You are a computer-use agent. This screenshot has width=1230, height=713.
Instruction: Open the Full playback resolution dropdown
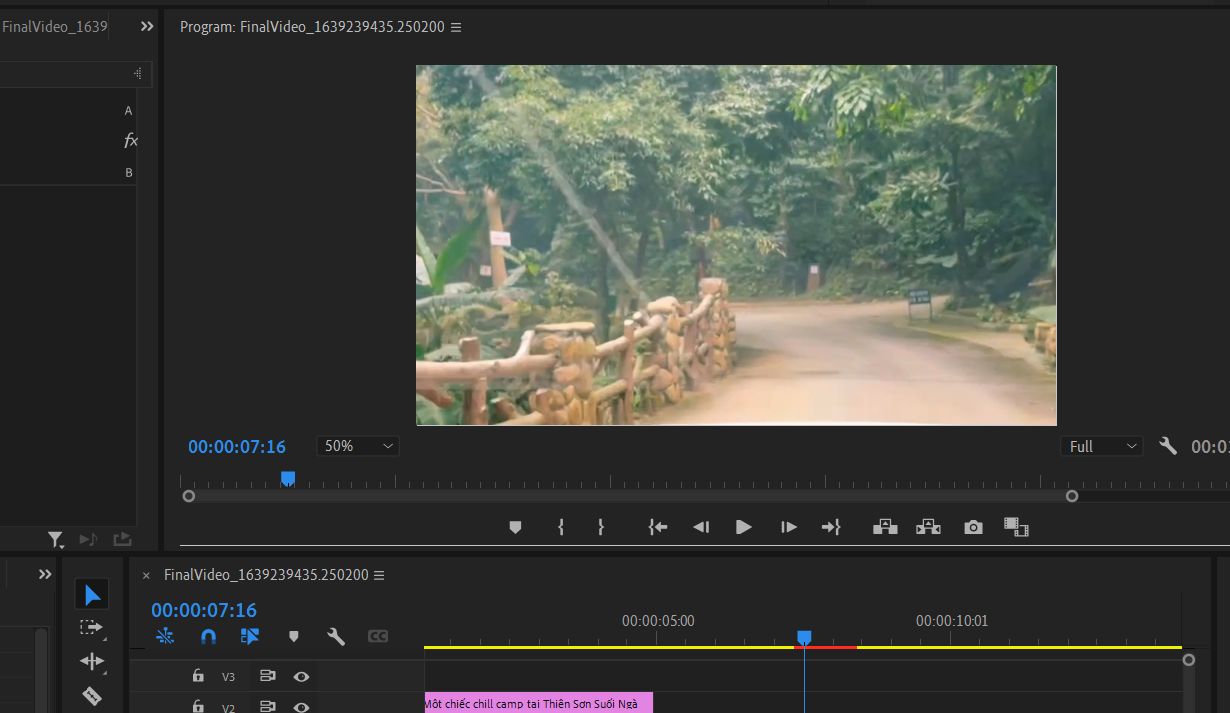click(1101, 446)
